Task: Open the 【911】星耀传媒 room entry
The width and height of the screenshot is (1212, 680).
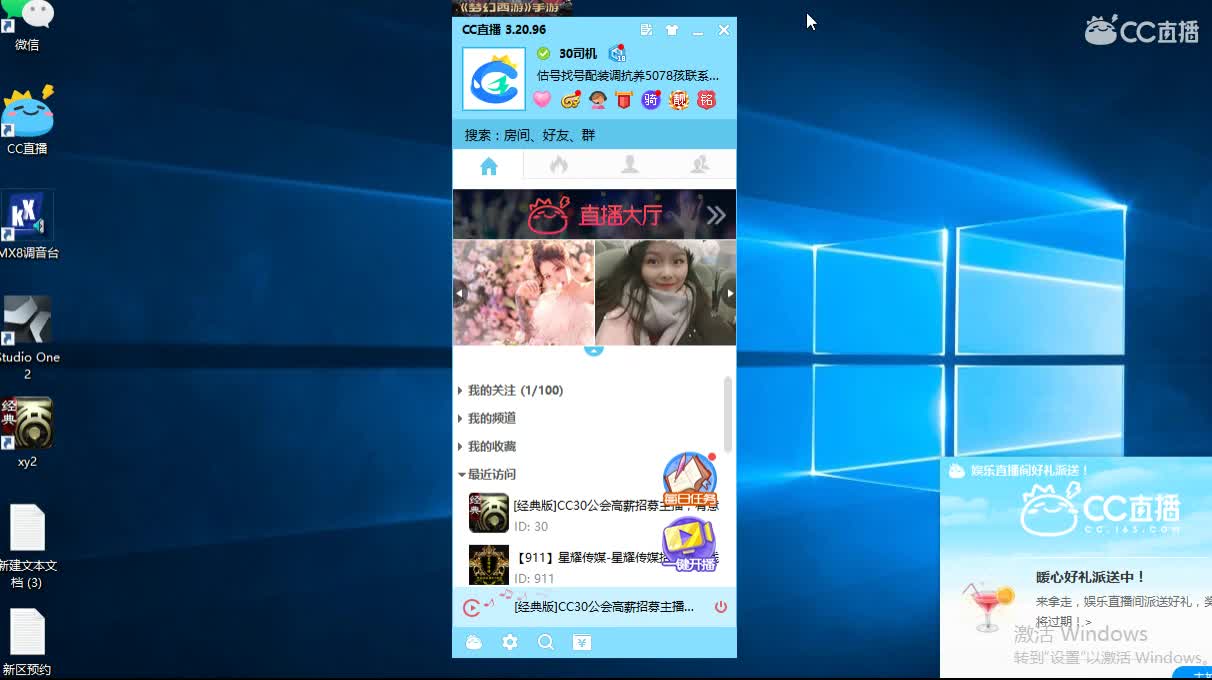Action: (590, 565)
